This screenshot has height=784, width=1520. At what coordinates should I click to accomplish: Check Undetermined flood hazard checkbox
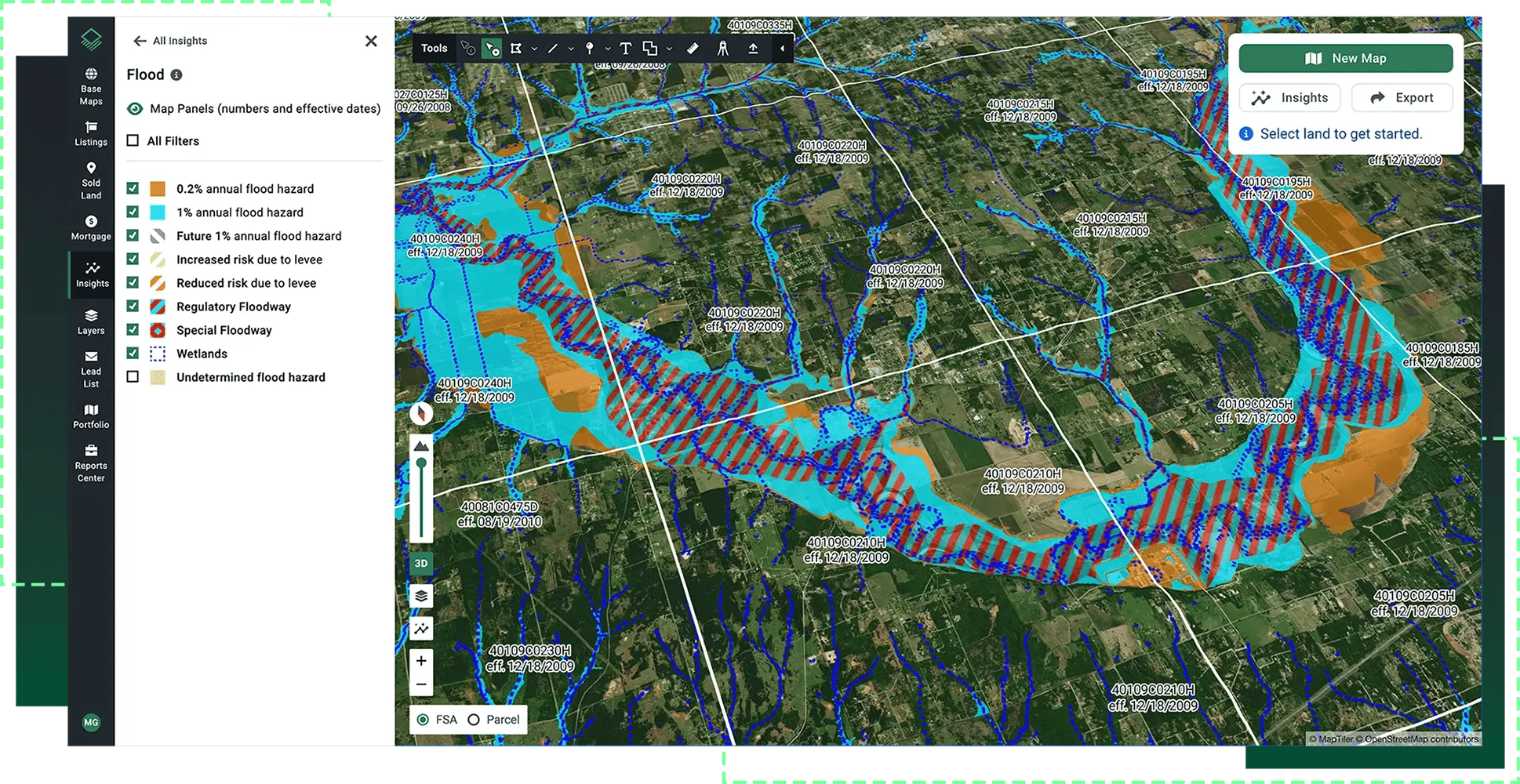pyautogui.click(x=133, y=376)
